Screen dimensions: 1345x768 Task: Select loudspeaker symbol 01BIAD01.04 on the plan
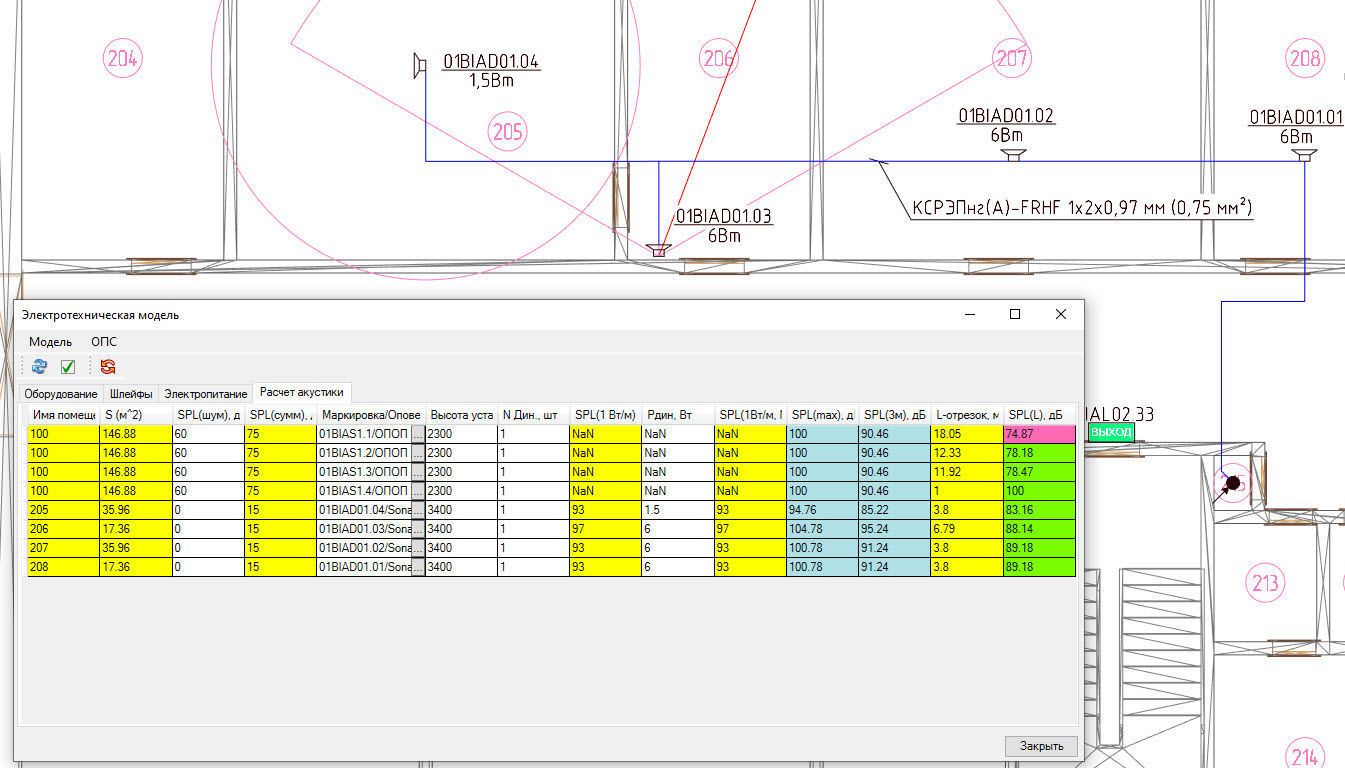tap(420, 66)
